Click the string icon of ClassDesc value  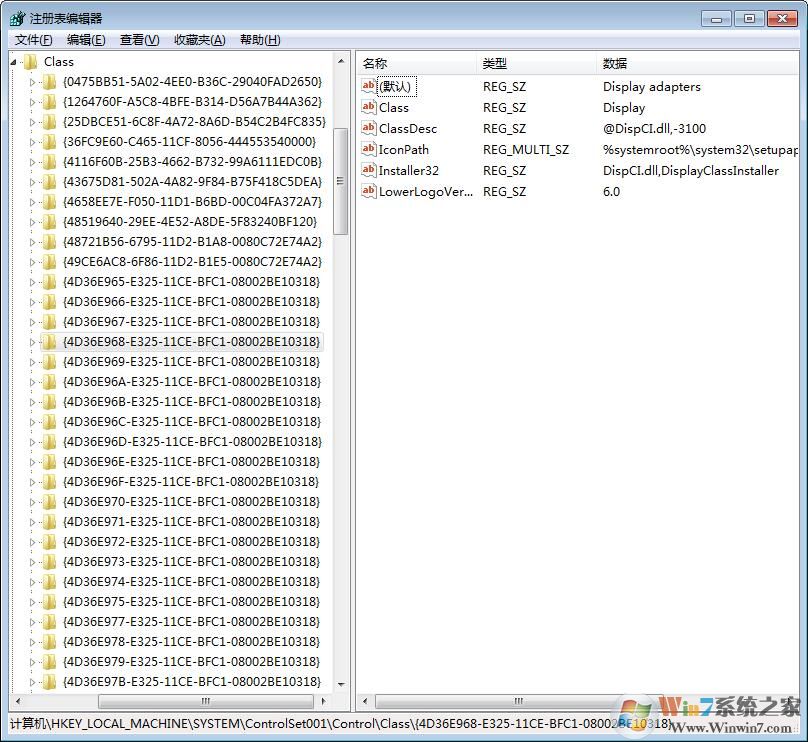(368, 128)
